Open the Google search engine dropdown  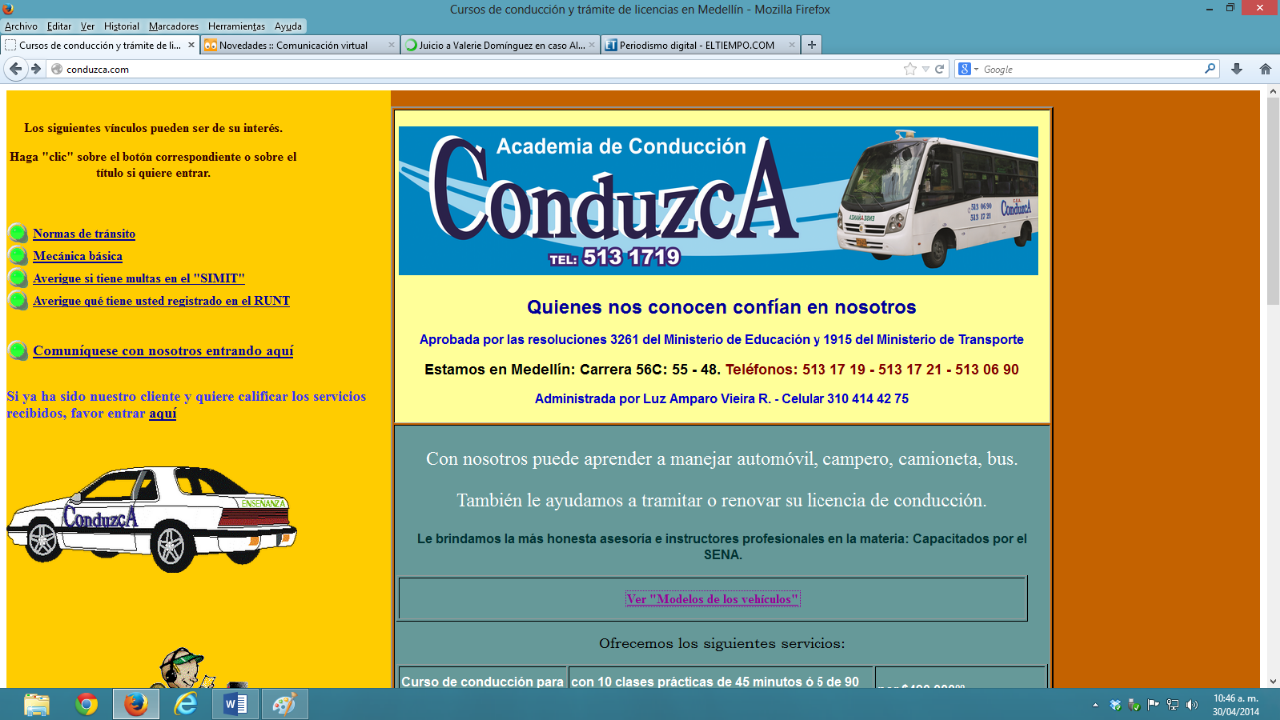coord(968,69)
